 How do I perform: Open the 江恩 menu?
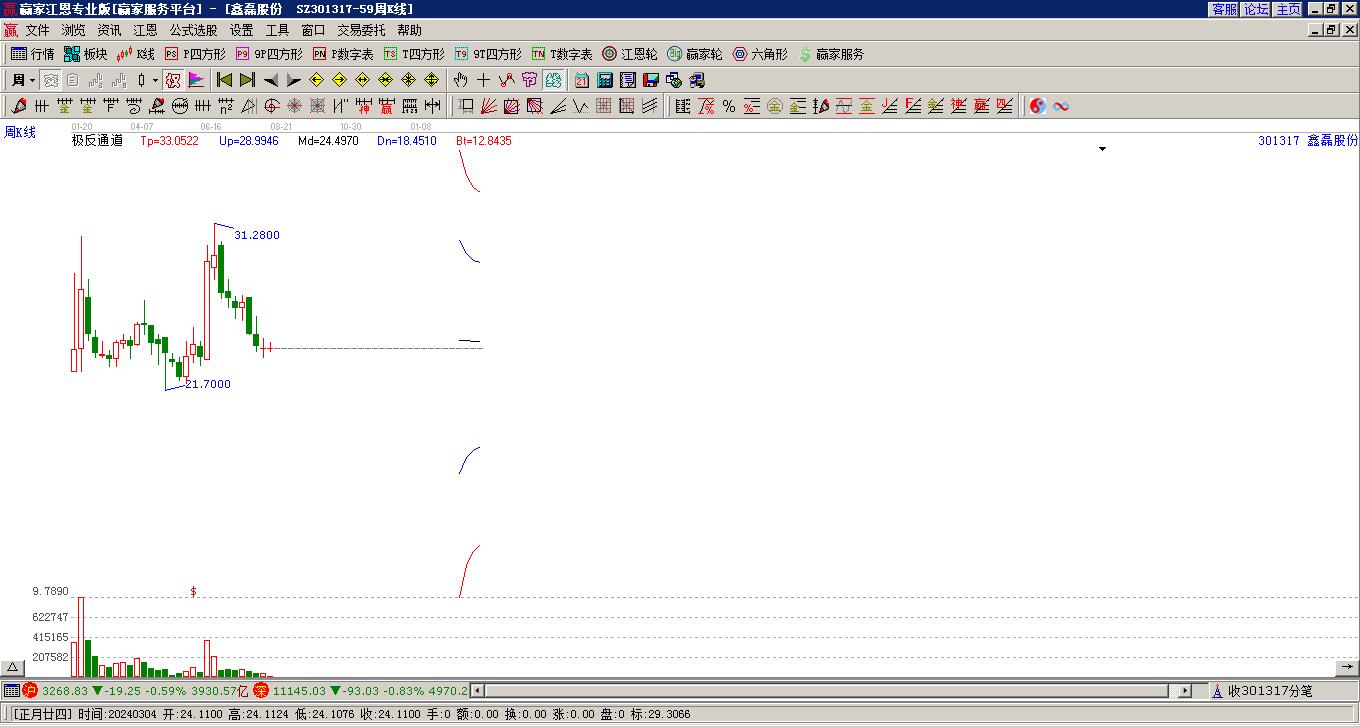point(145,30)
